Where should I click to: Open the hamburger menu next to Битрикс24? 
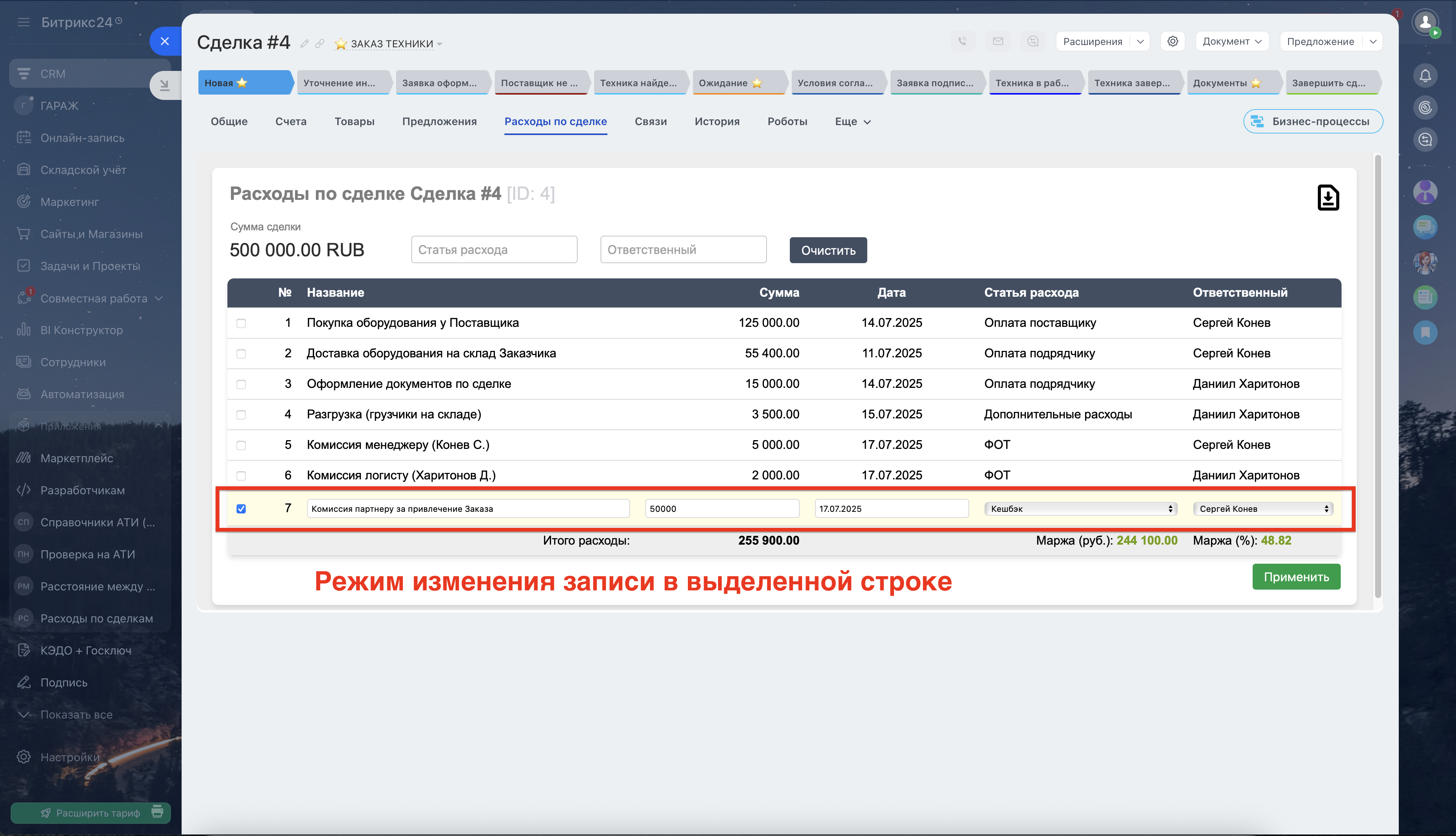(x=24, y=23)
